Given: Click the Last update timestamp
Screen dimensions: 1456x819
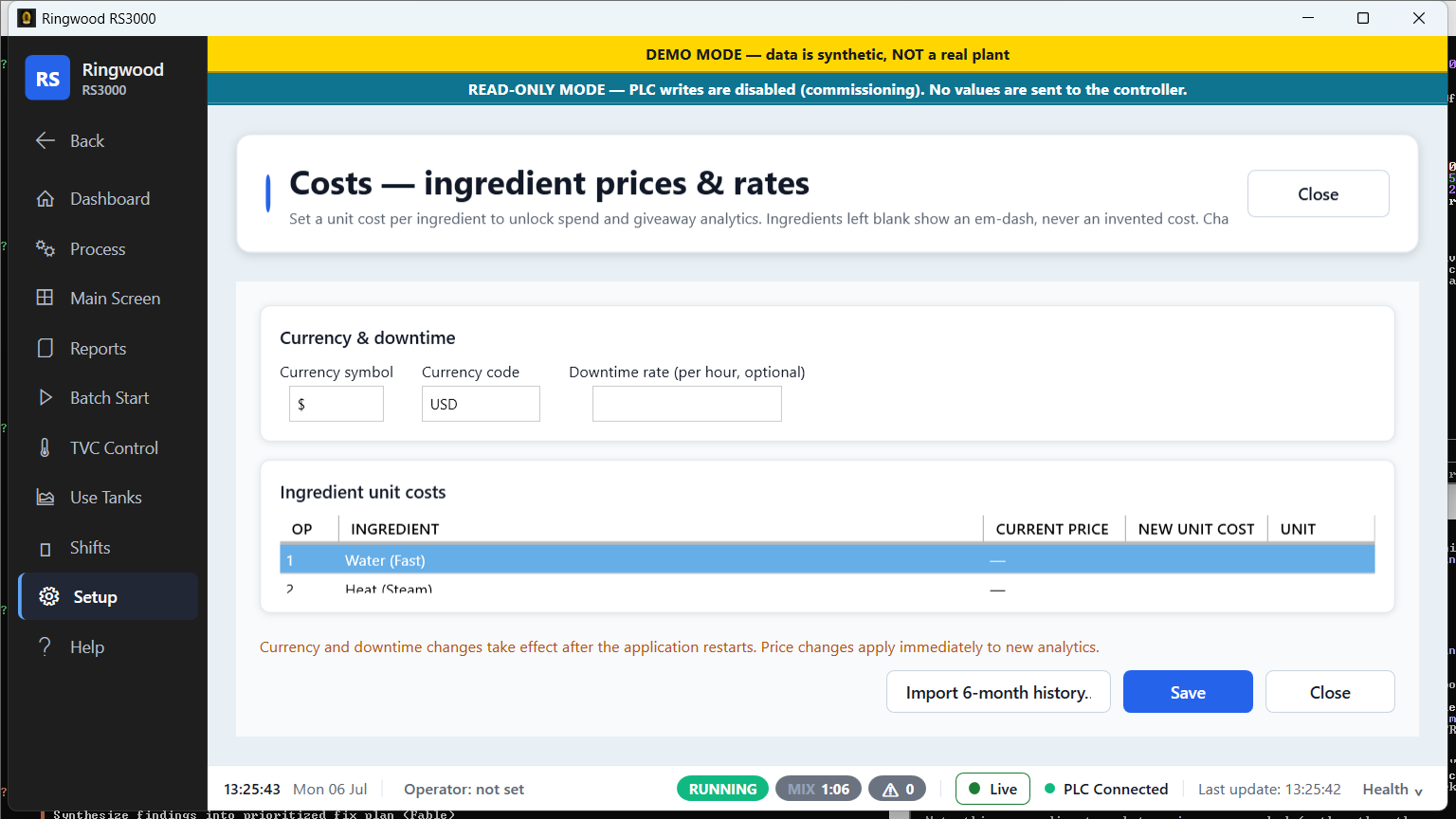Looking at the screenshot, I should click(x=1269, y=789).
